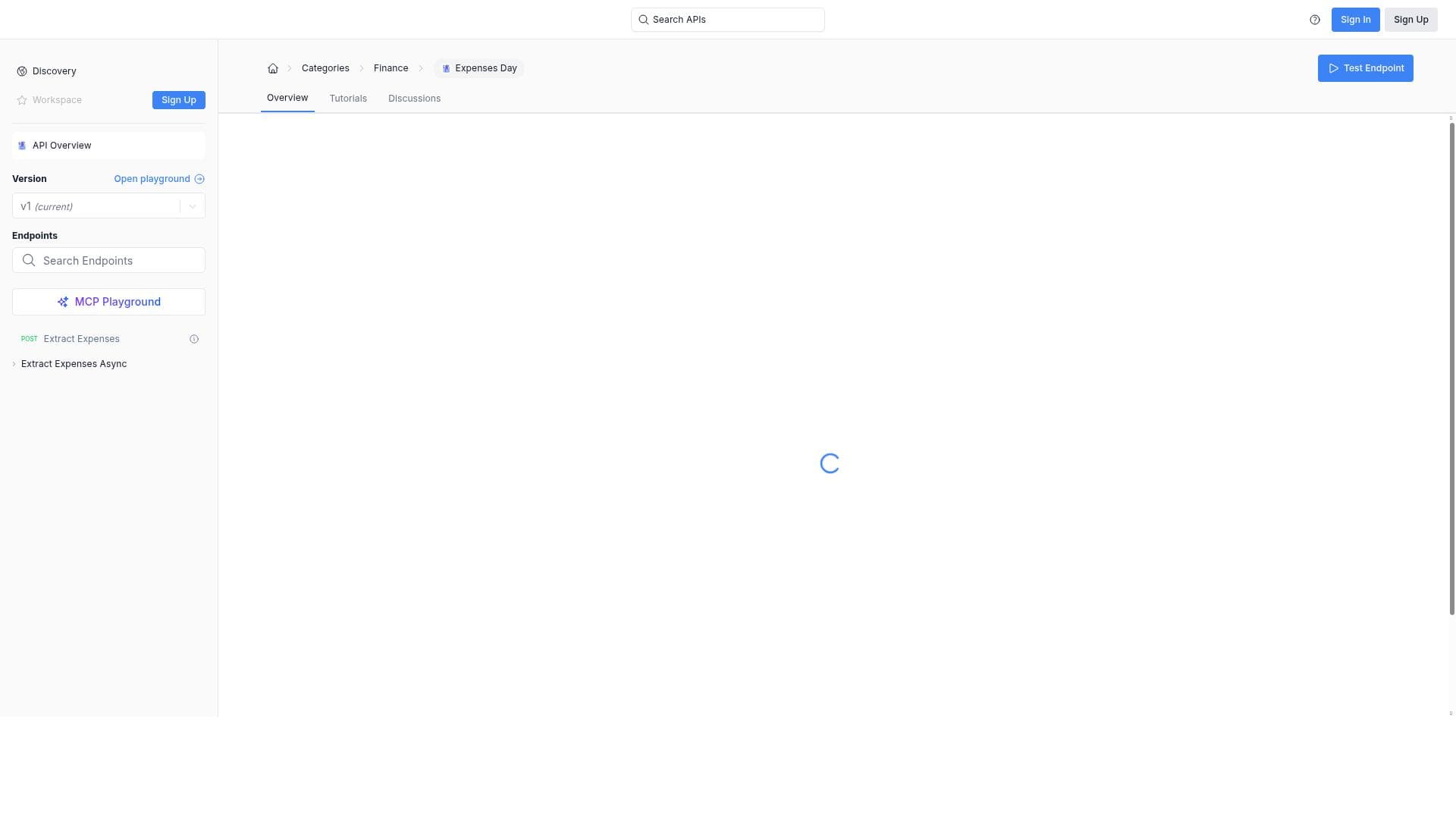Image resolution: width=1456 pixels, height=819 pixels.
Task: Click the Finance breadcrumb link
Action: tap(391, 68)
